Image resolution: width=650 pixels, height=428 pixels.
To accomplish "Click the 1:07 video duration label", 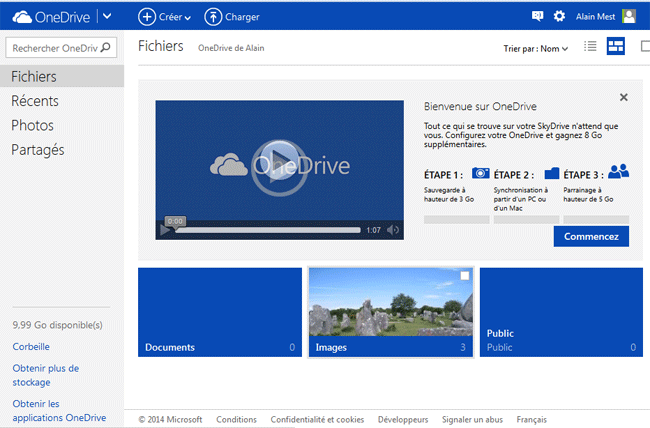I will (x=373, y=230).
